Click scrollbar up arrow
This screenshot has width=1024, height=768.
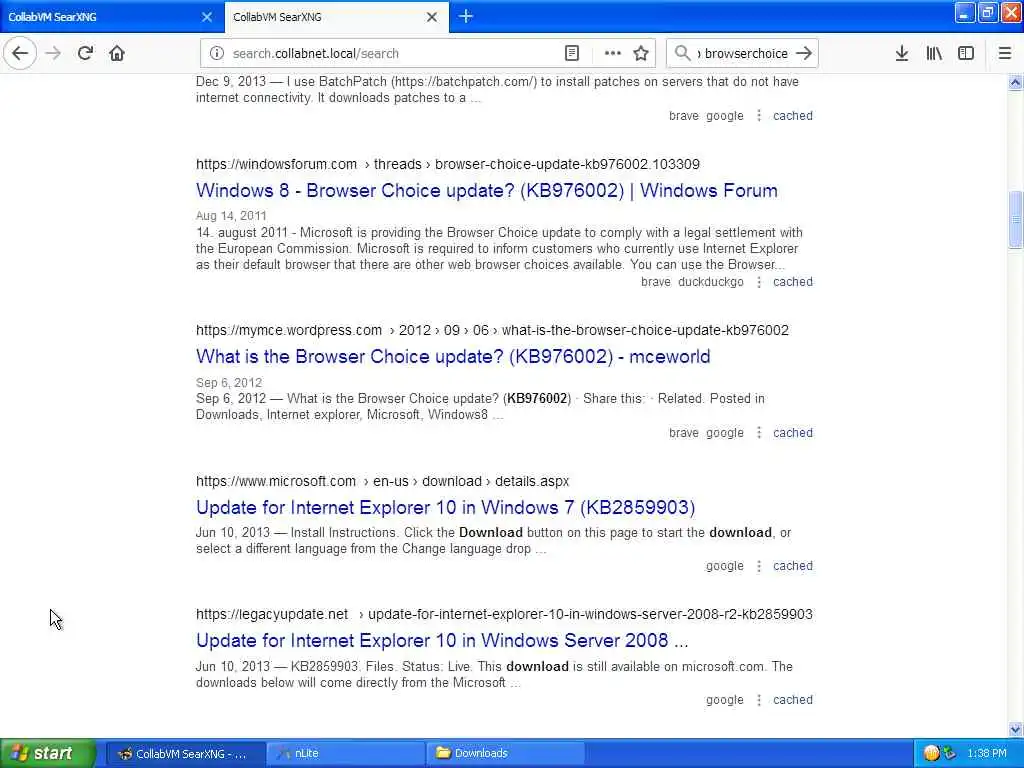click(1015, 82)
